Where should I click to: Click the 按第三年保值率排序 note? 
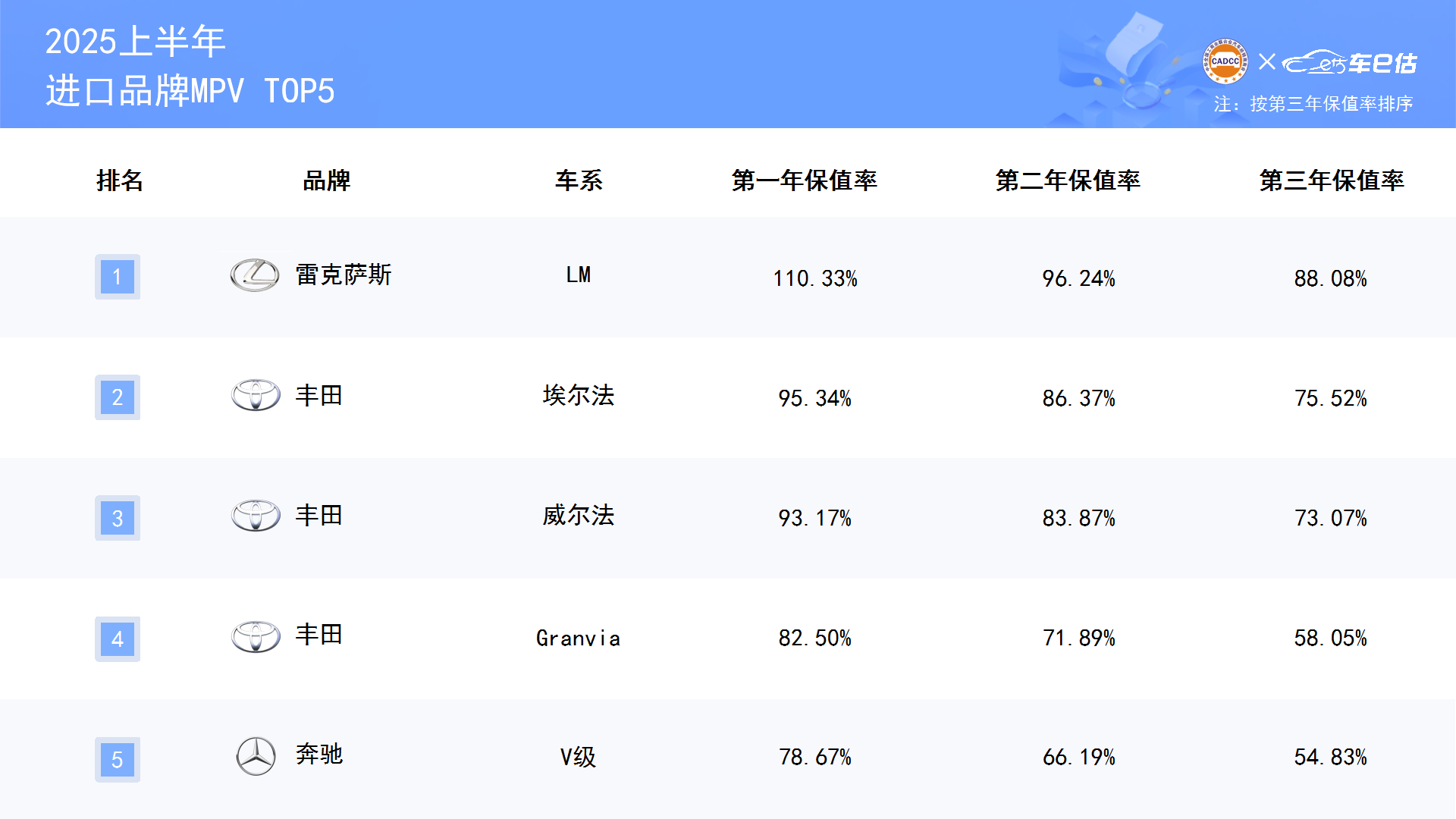click(1332, 104)
